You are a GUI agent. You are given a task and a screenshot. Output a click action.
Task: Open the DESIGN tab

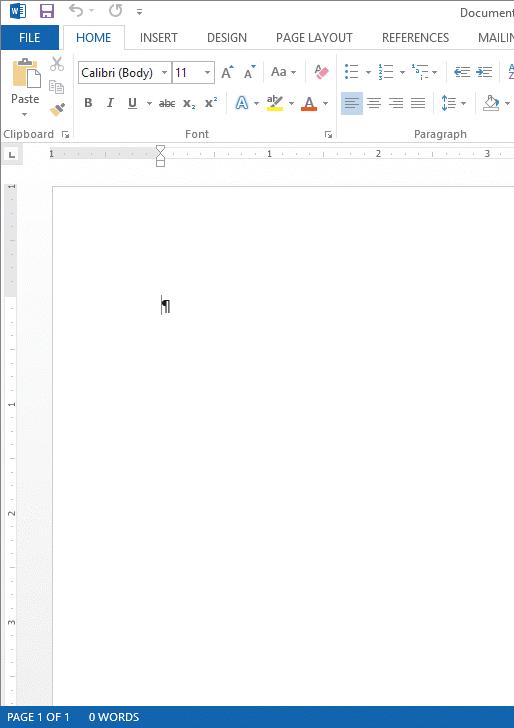pyautogui.click(x=227, y=38)
